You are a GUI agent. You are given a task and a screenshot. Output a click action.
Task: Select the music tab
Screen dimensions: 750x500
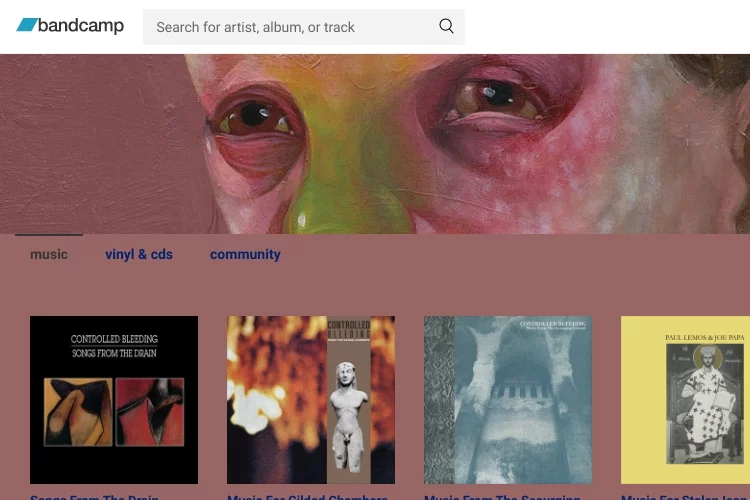coord(49,254)
